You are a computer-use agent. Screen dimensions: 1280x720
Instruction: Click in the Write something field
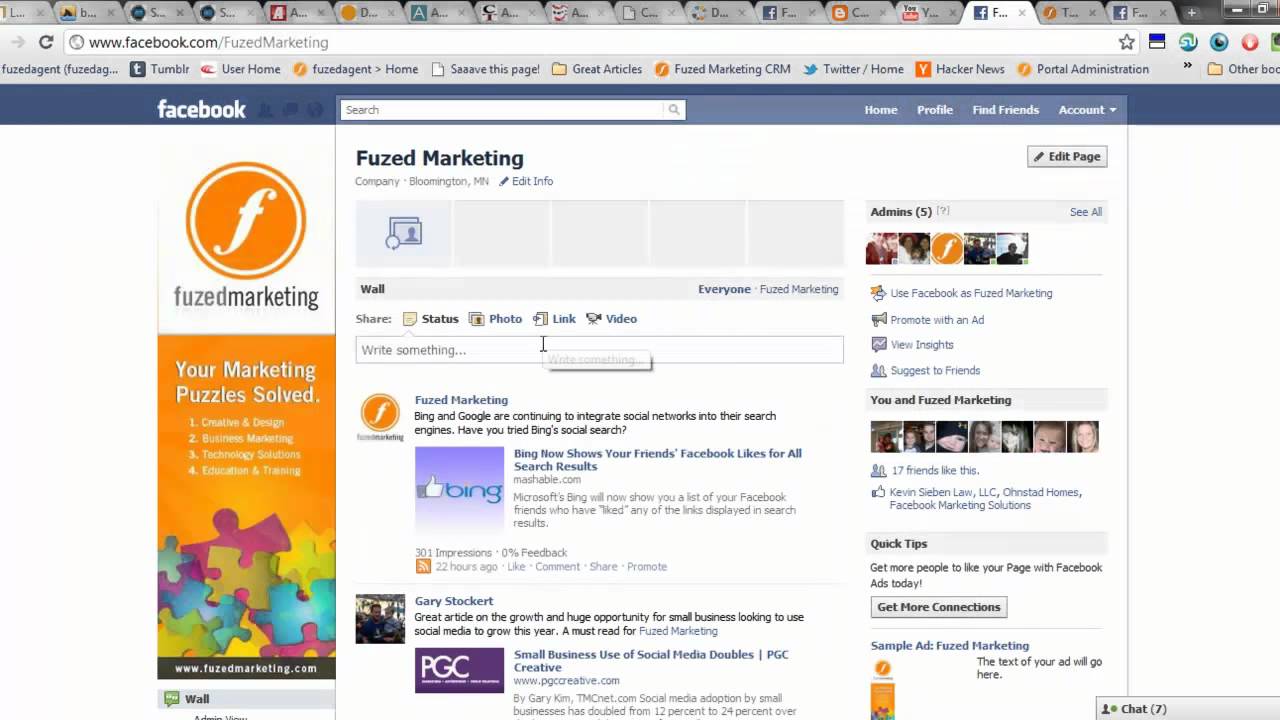[x=600, y=350]
